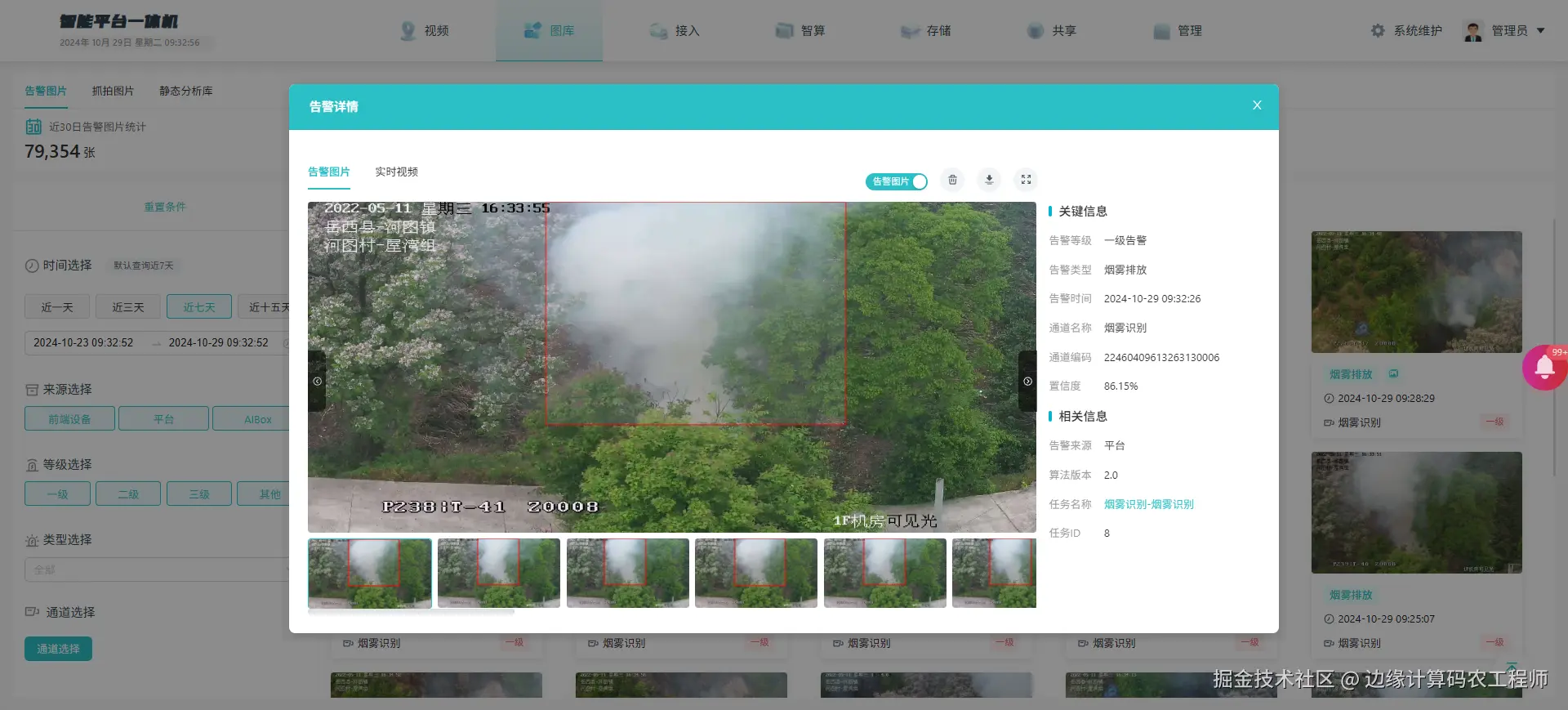Click the thumbnail strip horizontal scrollbar
This screenshot has width=1568, height=710.
tap(412, 611)
